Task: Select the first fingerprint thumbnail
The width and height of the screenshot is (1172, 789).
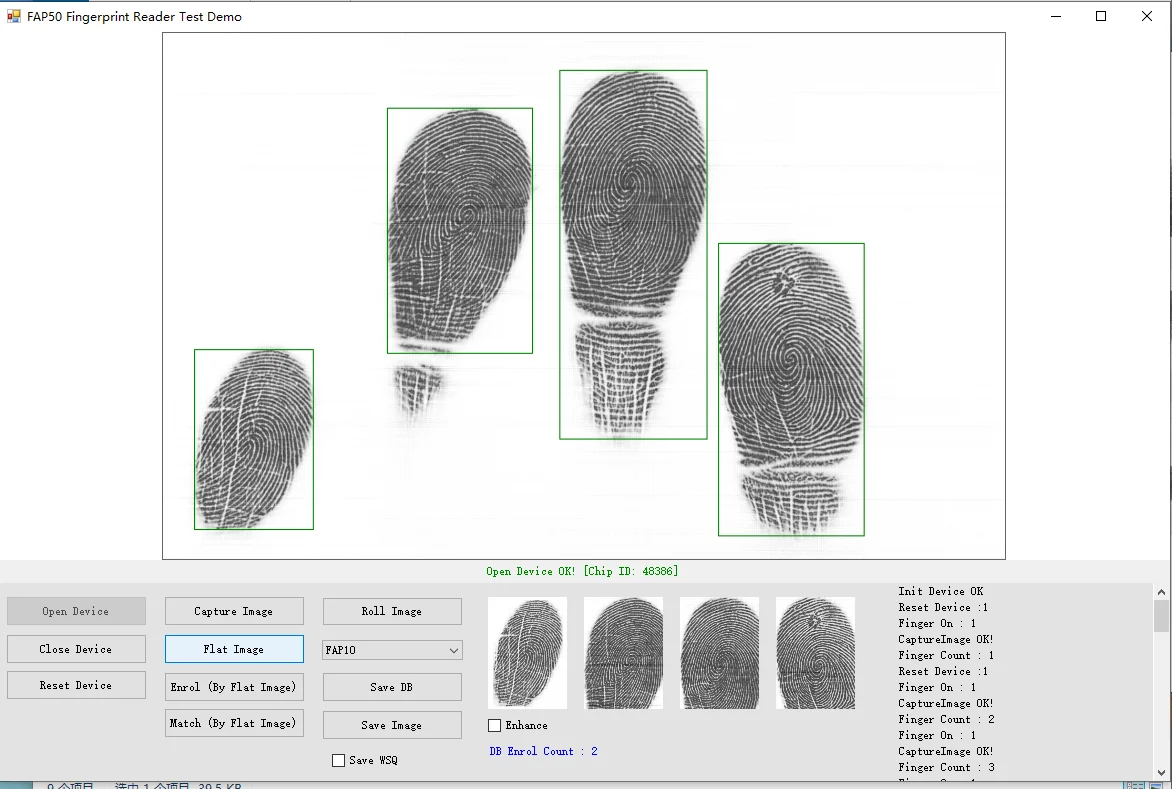Action: pos(527,653)
